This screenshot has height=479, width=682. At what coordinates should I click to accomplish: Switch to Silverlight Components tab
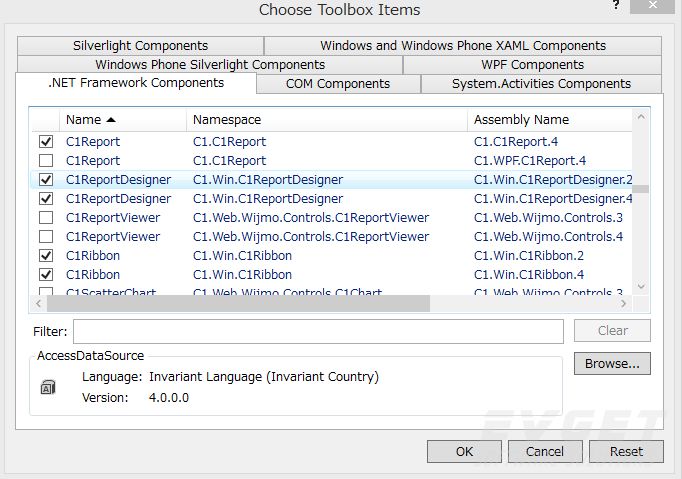pyautogui.click(x=140, y=46)
